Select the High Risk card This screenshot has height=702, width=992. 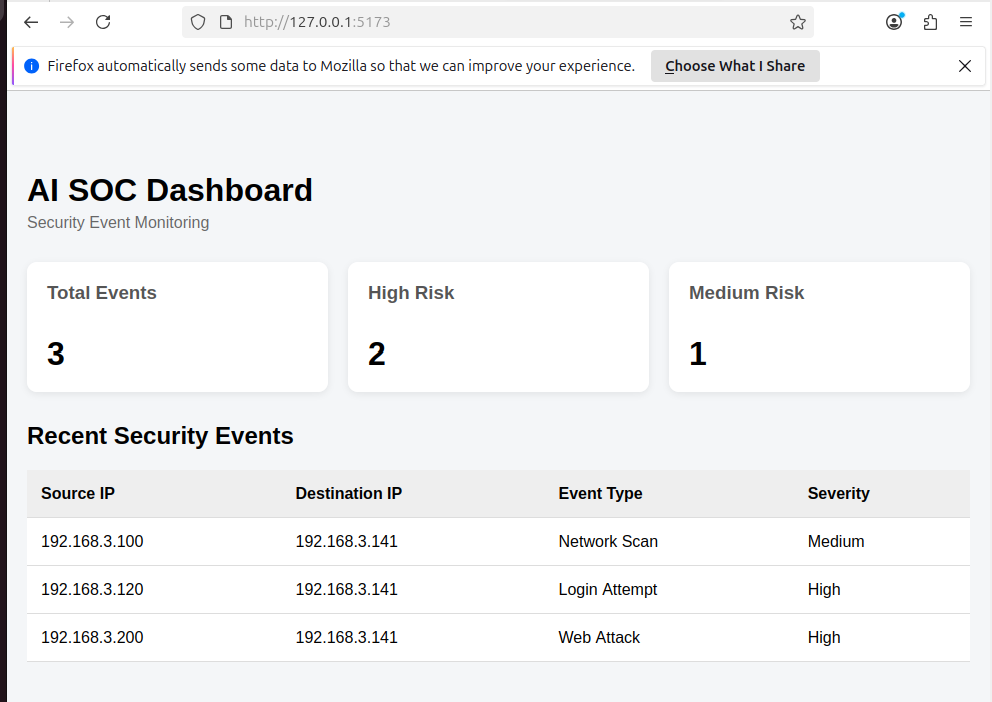tap(499, 327)
